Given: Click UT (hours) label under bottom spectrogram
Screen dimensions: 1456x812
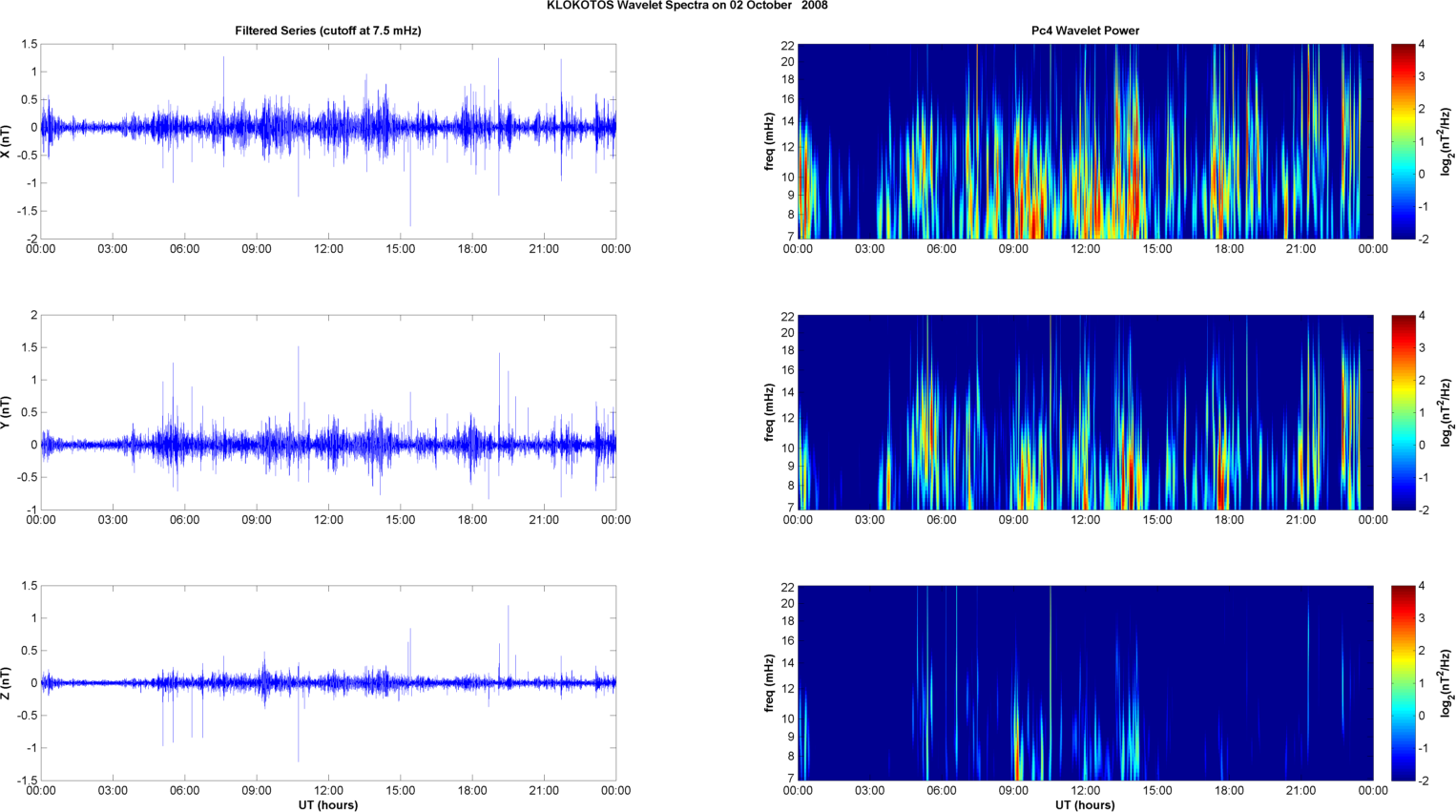Looking at the screenshot, I should pos(1085,804).
